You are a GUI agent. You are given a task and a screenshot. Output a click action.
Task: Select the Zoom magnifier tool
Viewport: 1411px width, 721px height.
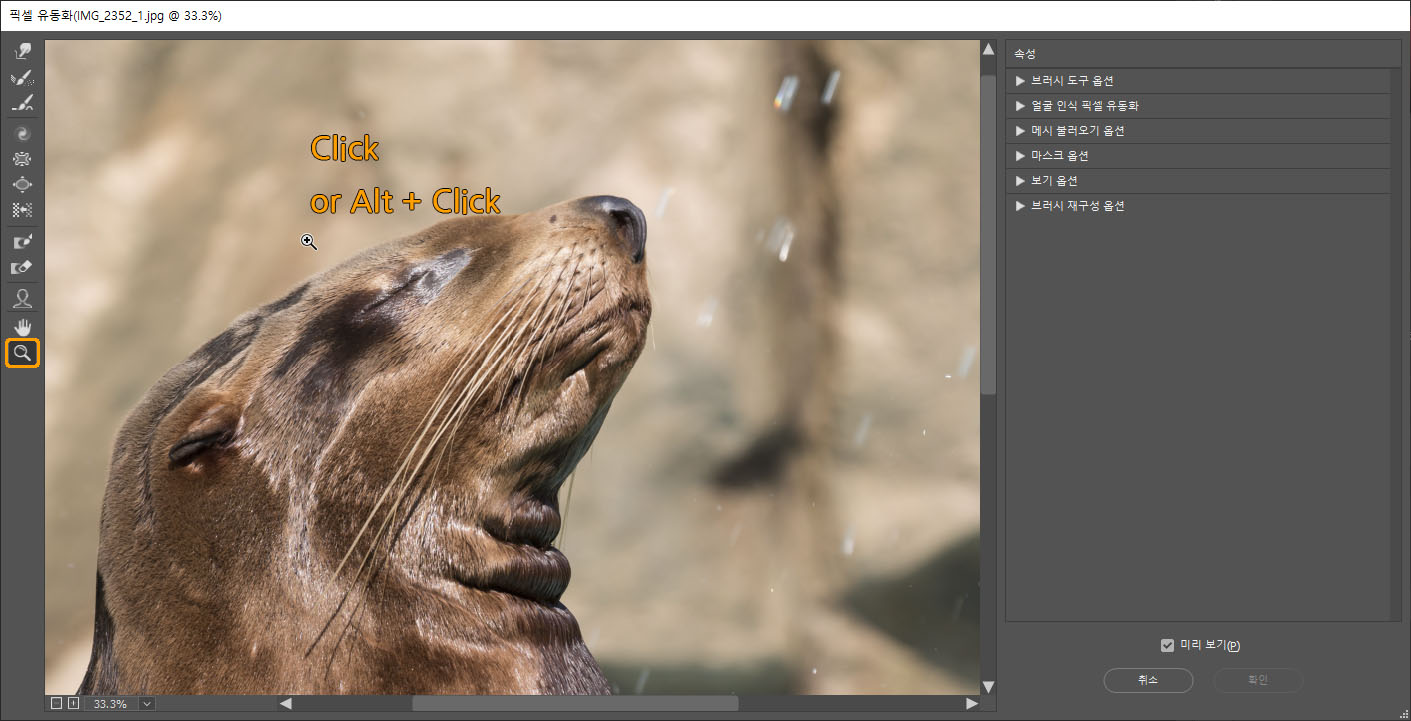coord(22,353)
